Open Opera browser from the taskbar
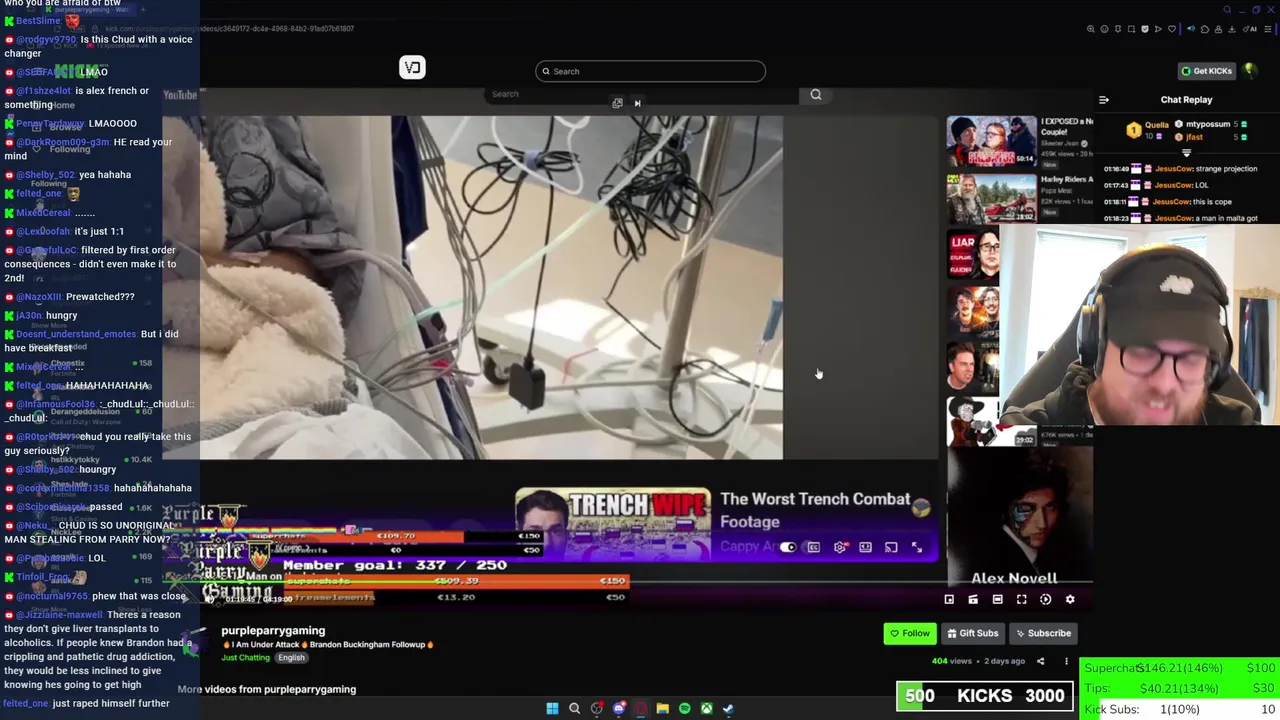 coord(641,708)
